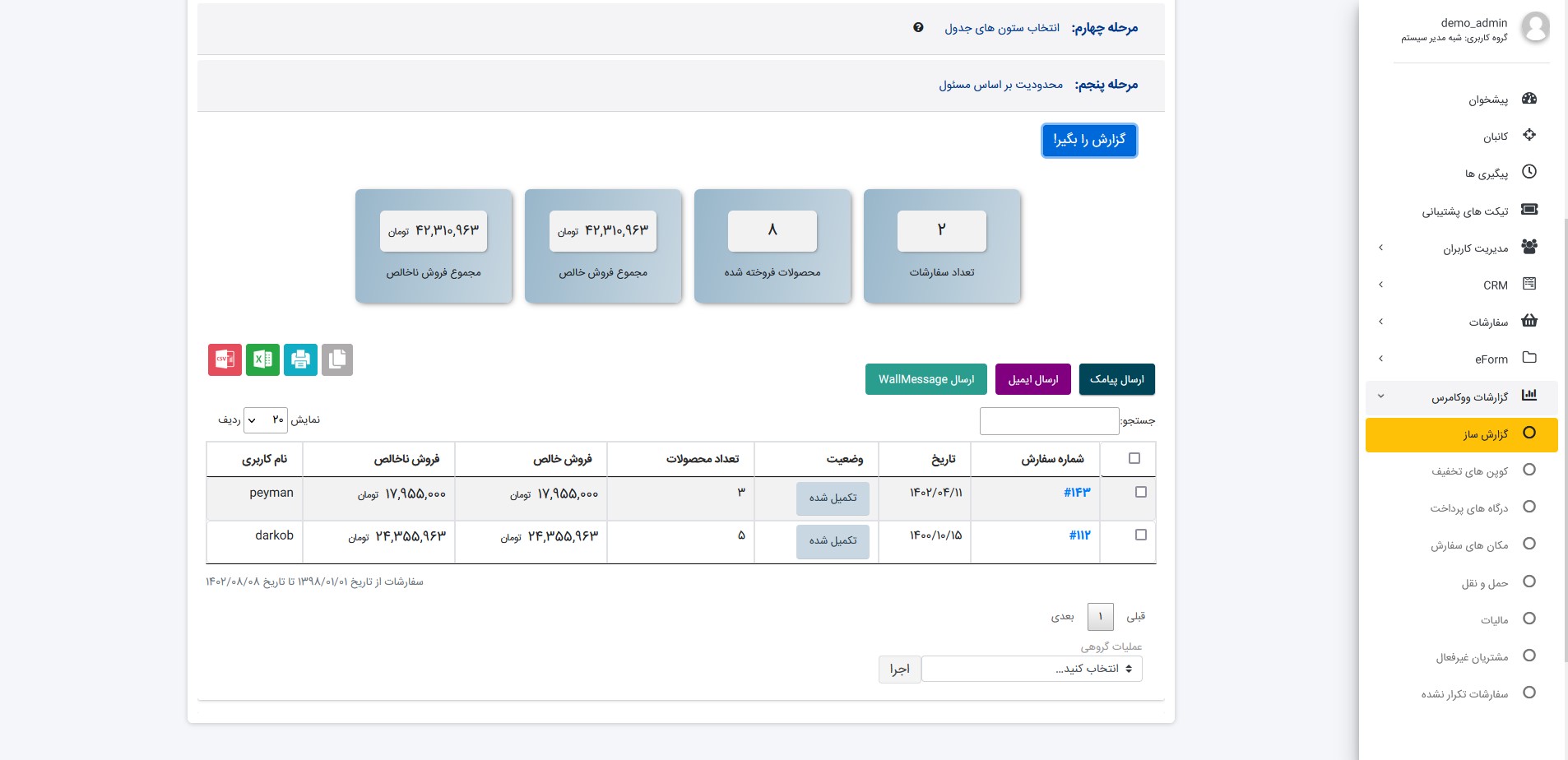This screenshot has height=760, width=1568.
Task: Click the demo_admin profile avatar
Action: click(x=1534, y=28)
